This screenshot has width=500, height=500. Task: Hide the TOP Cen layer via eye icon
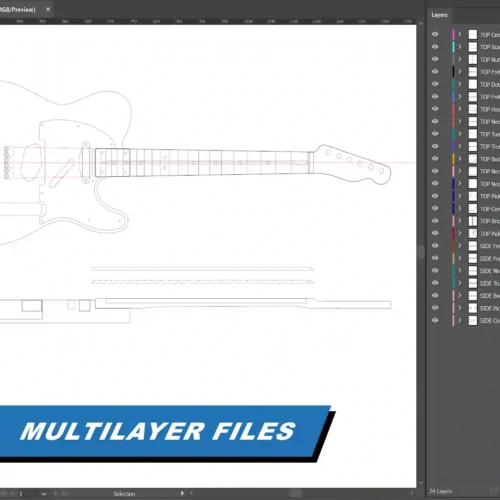click(x=435, y=34)
